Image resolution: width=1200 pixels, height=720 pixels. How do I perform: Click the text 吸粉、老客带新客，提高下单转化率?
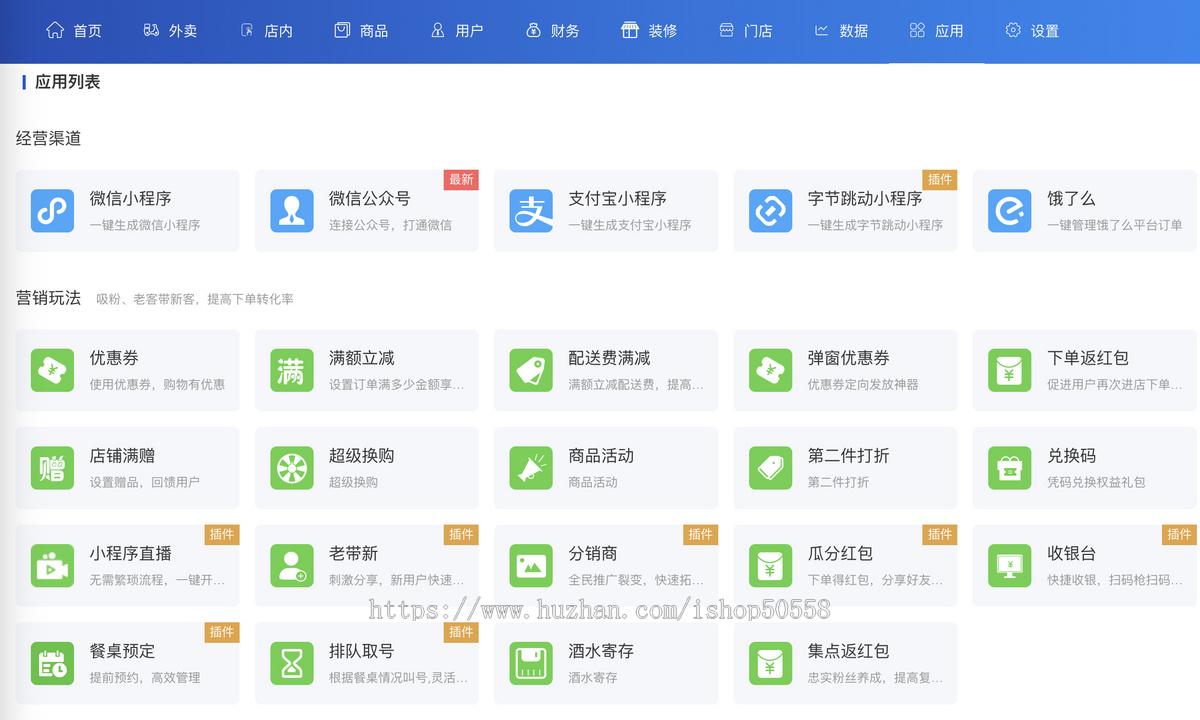tap(195, 299)
